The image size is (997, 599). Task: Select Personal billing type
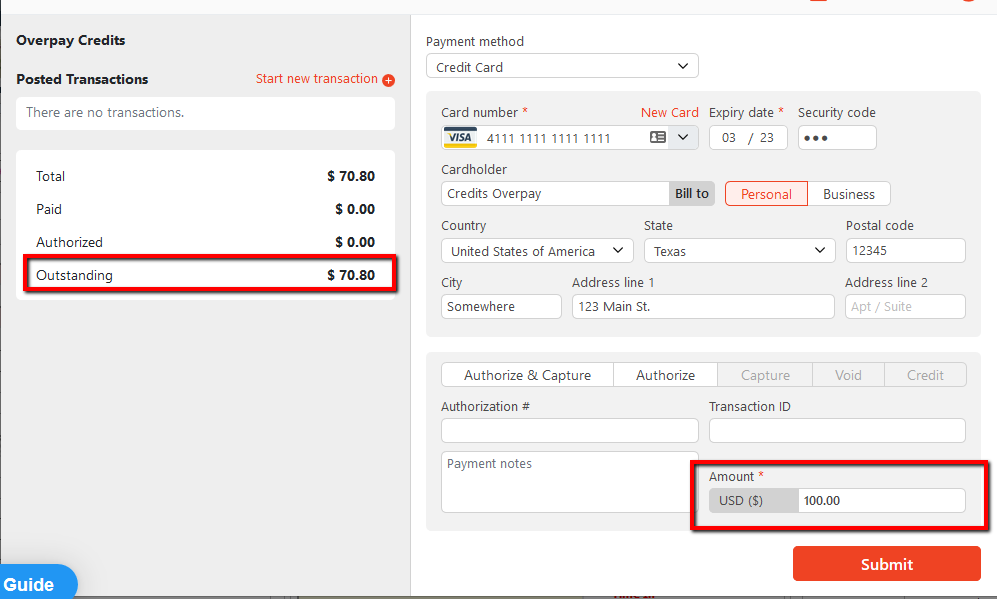[766, 194]
